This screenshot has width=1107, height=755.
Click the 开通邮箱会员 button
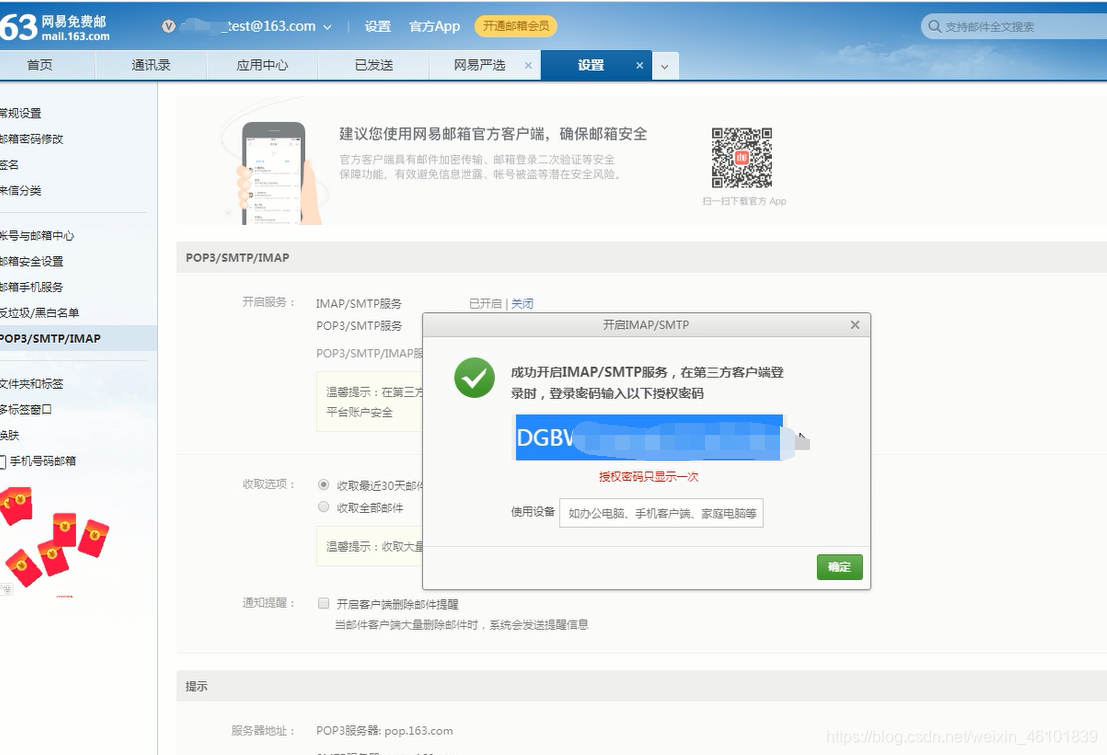point(516,26)
